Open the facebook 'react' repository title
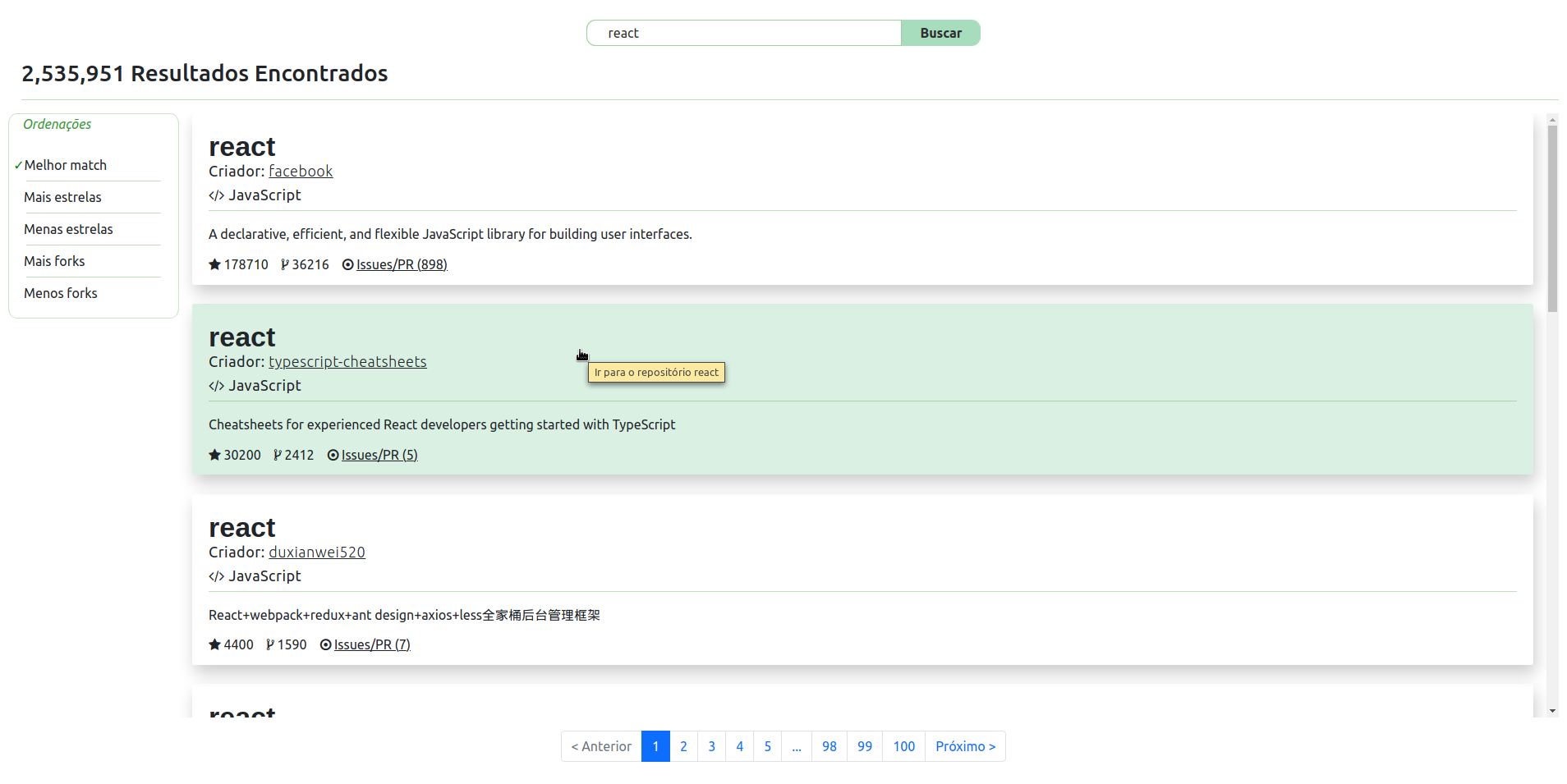 tap(241, 147)
